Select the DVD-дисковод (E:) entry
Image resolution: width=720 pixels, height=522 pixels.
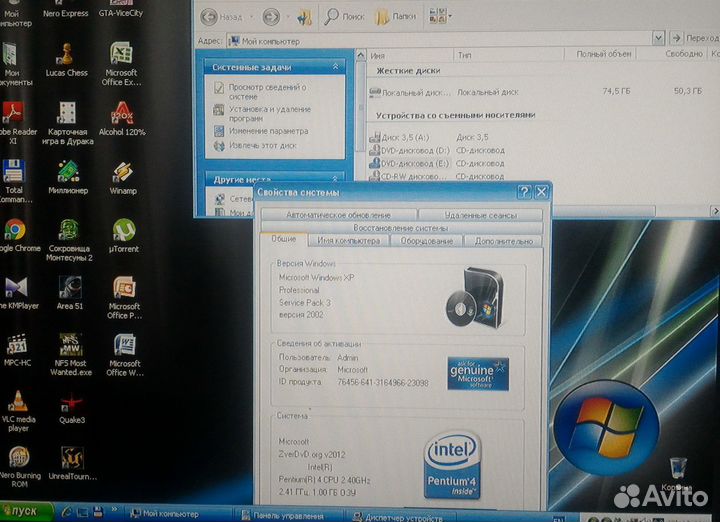click(410, 163)
